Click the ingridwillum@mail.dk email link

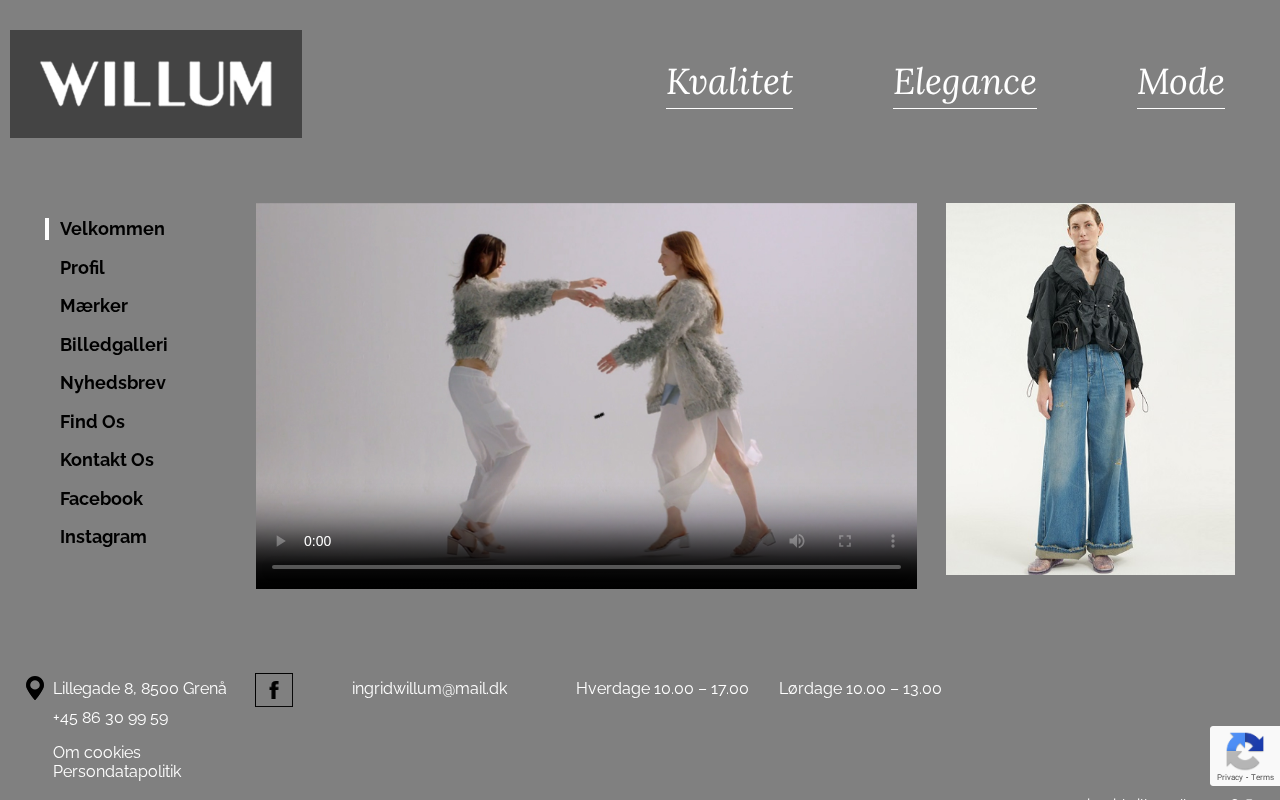point(430,689)
